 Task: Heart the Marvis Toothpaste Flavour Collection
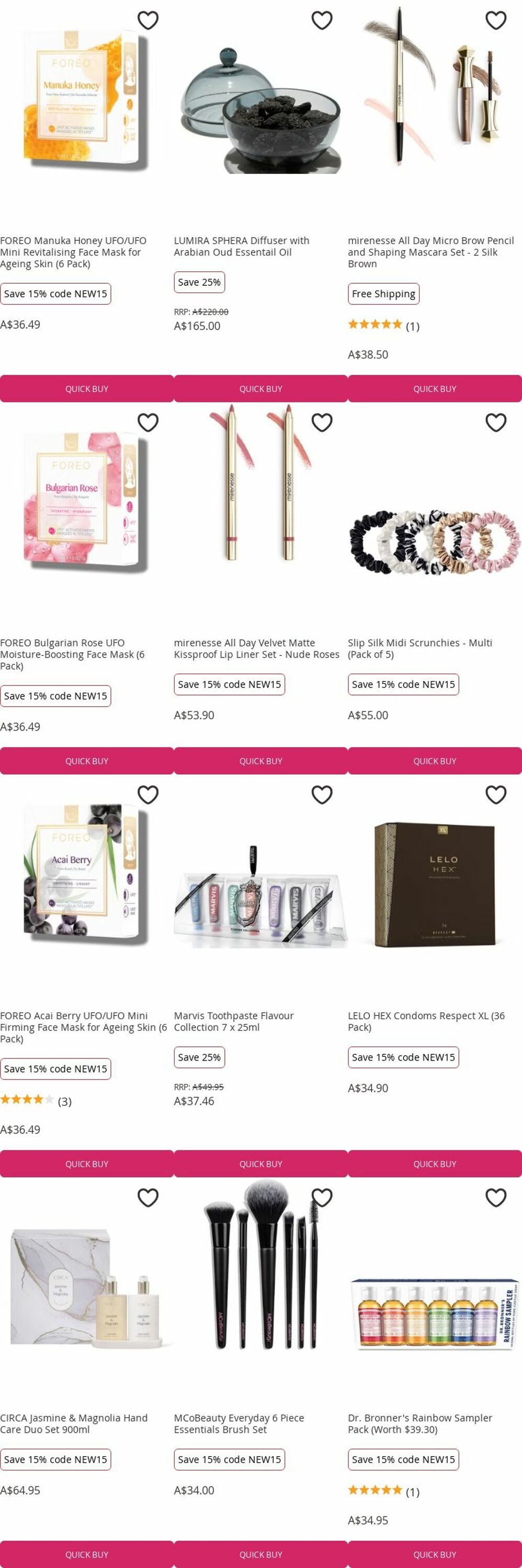[x=322, y=795]
